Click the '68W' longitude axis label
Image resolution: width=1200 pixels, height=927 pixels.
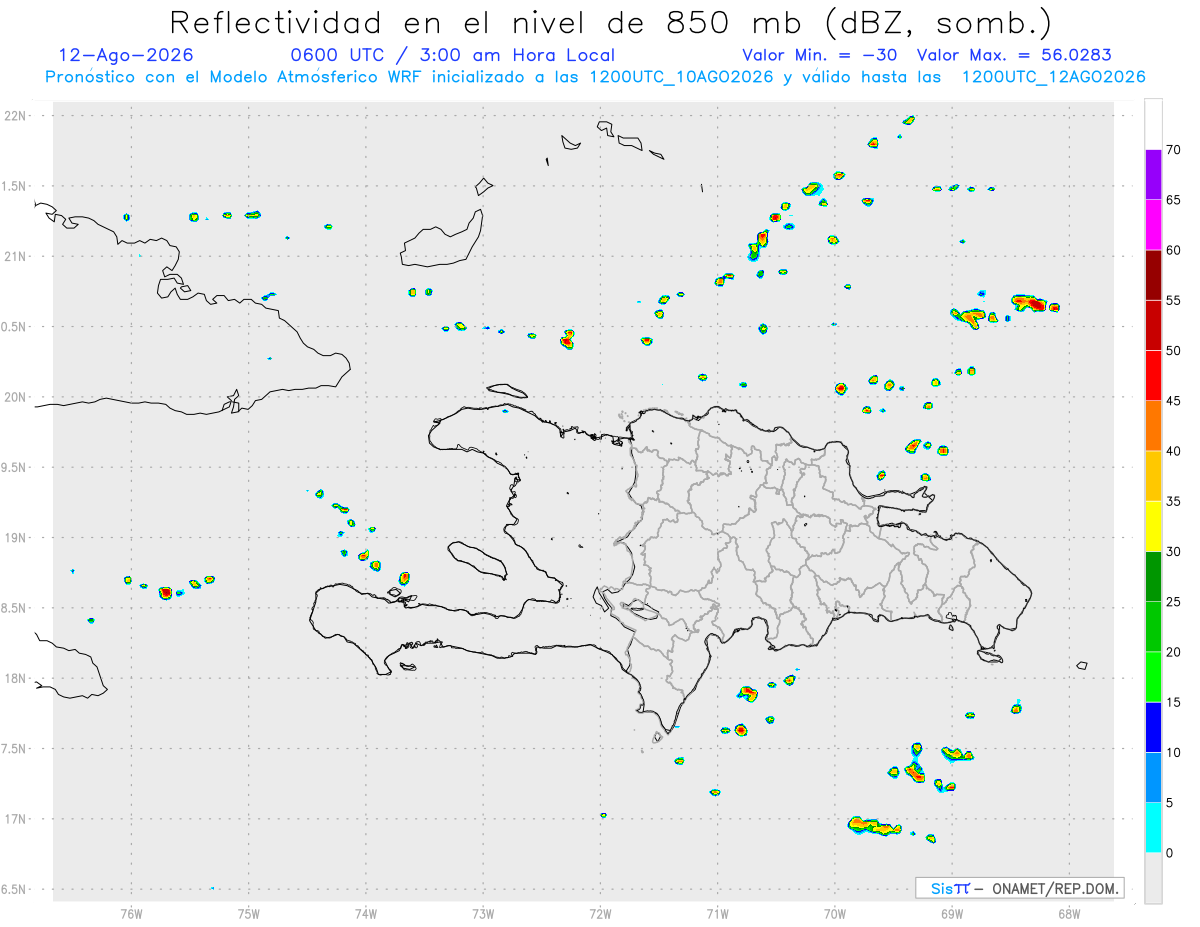click(1069, 912)
